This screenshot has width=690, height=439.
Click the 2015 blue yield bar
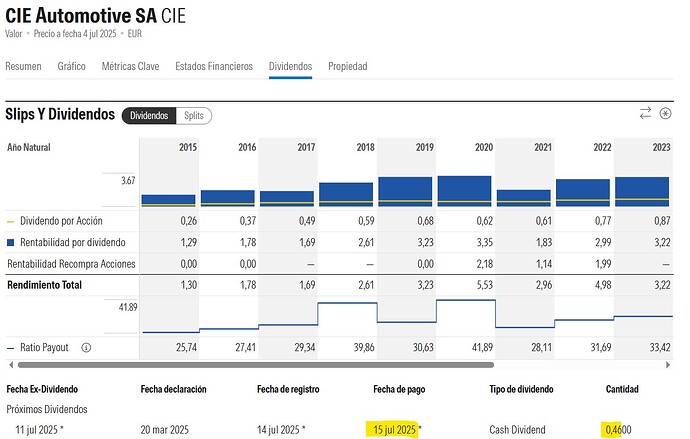[x=169, y=201]
